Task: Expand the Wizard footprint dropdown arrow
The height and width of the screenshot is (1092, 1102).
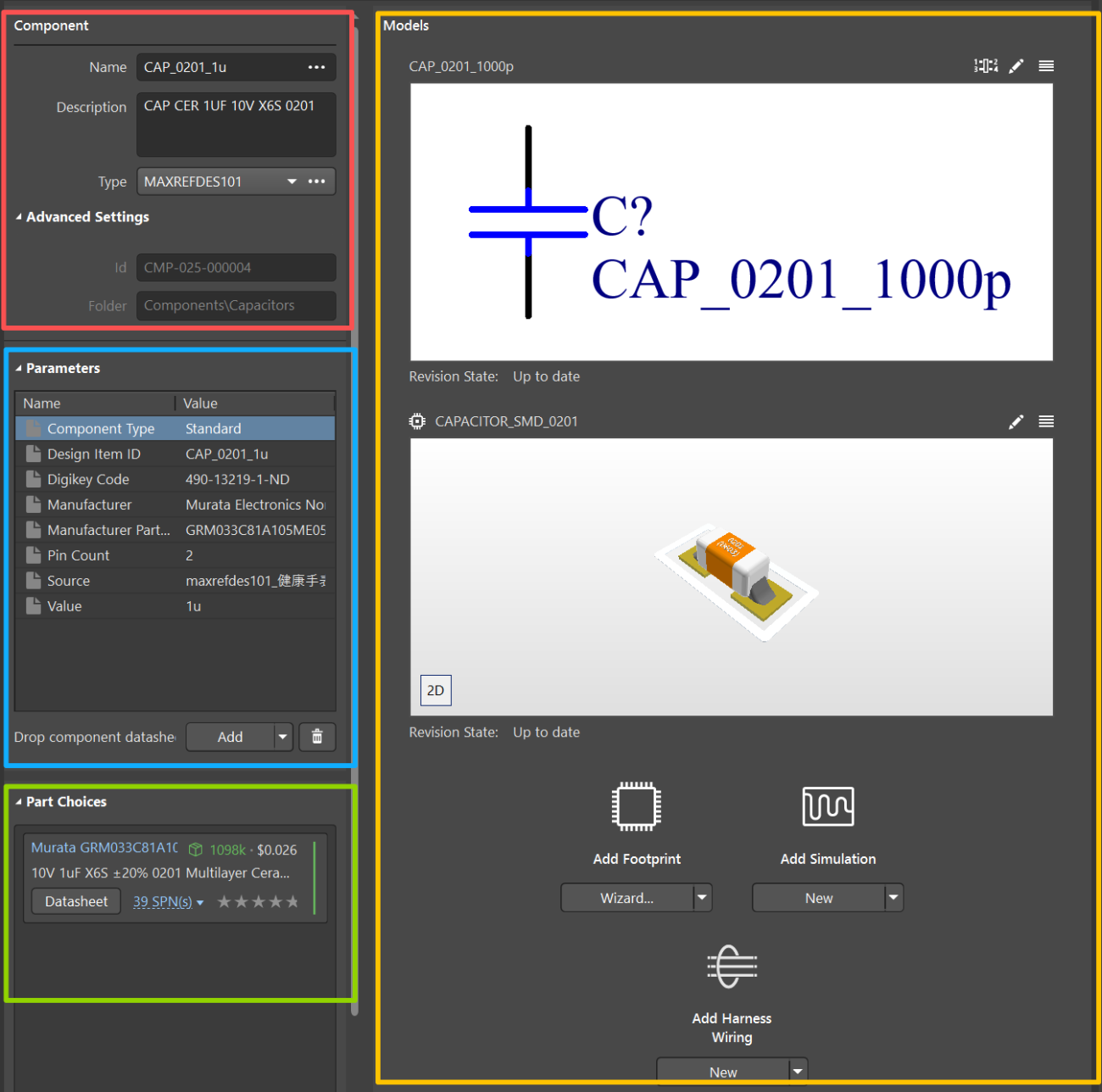Action: click(702, 897)
